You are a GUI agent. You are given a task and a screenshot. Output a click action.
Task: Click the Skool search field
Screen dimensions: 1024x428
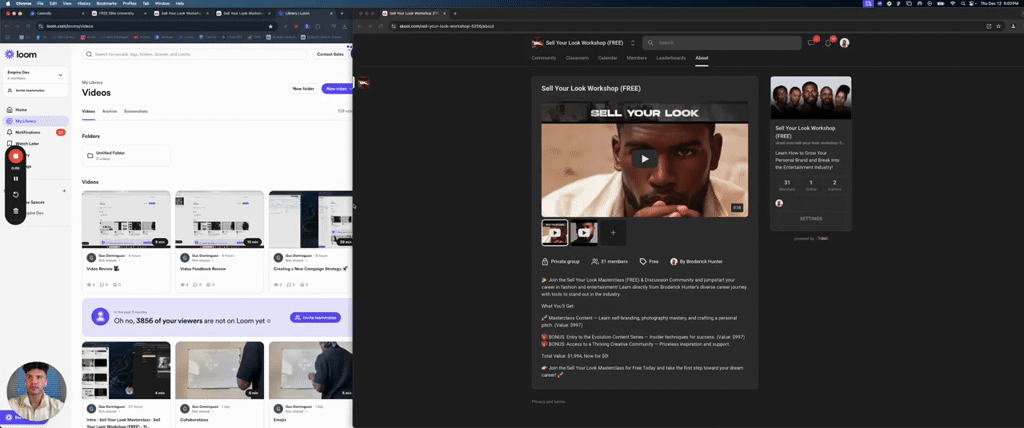point(722,43)
